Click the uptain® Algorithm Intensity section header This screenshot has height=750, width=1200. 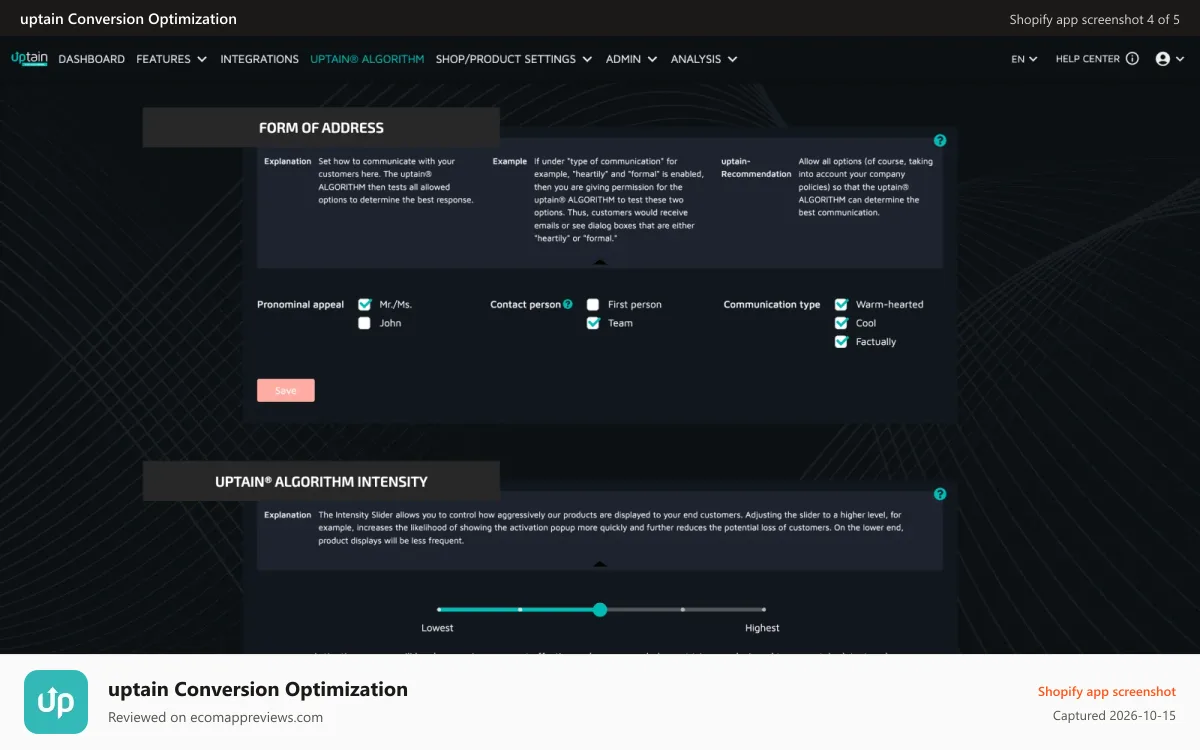click(321, 481)
